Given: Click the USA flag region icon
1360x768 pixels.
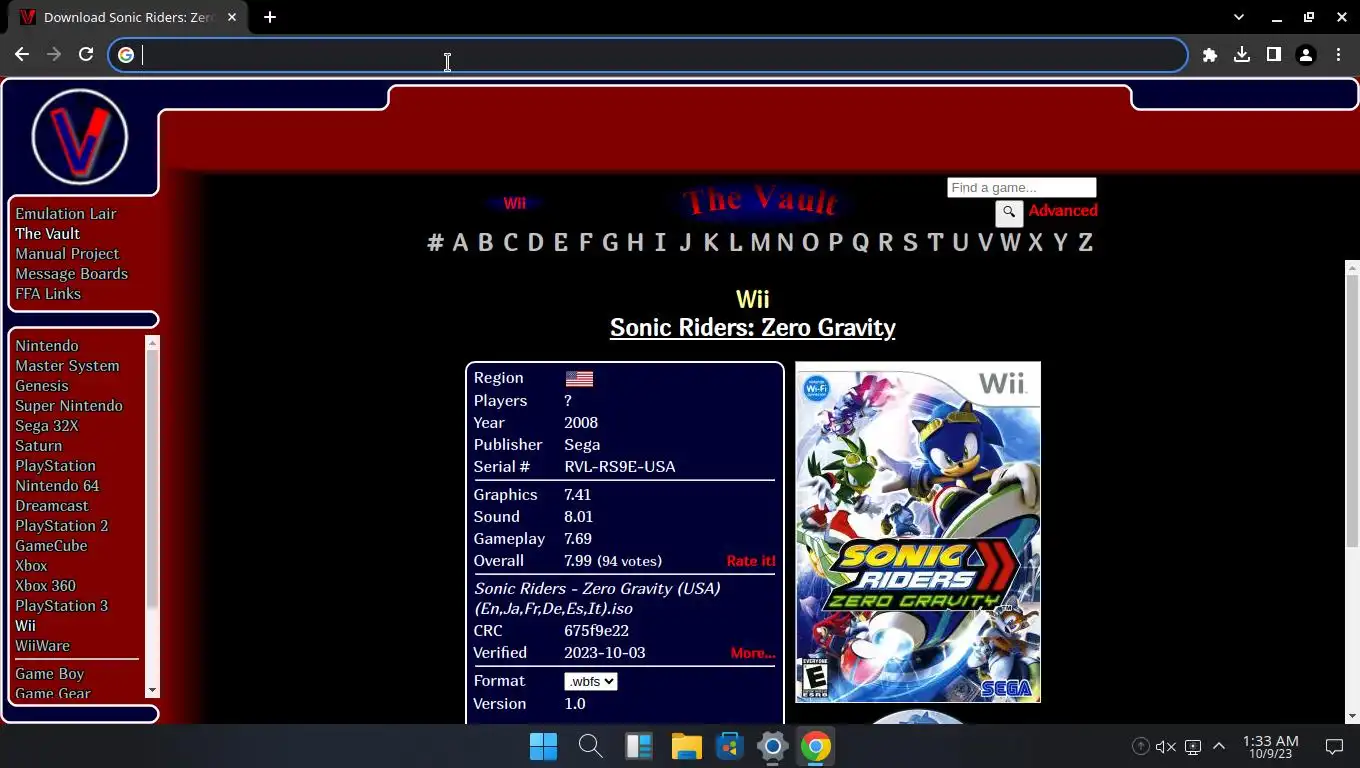Looking at the screenshot, I should pyautogui.click(x=579, y=379).
